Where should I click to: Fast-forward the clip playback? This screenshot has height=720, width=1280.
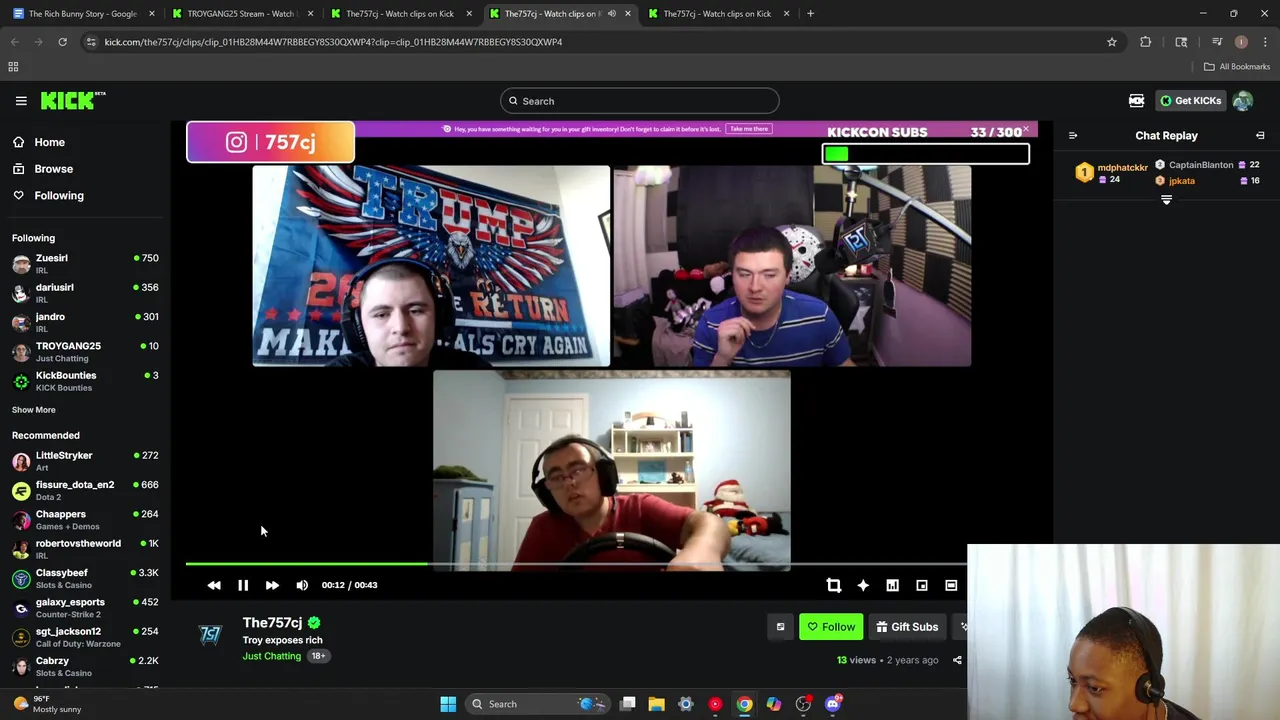tap(272, 585)
